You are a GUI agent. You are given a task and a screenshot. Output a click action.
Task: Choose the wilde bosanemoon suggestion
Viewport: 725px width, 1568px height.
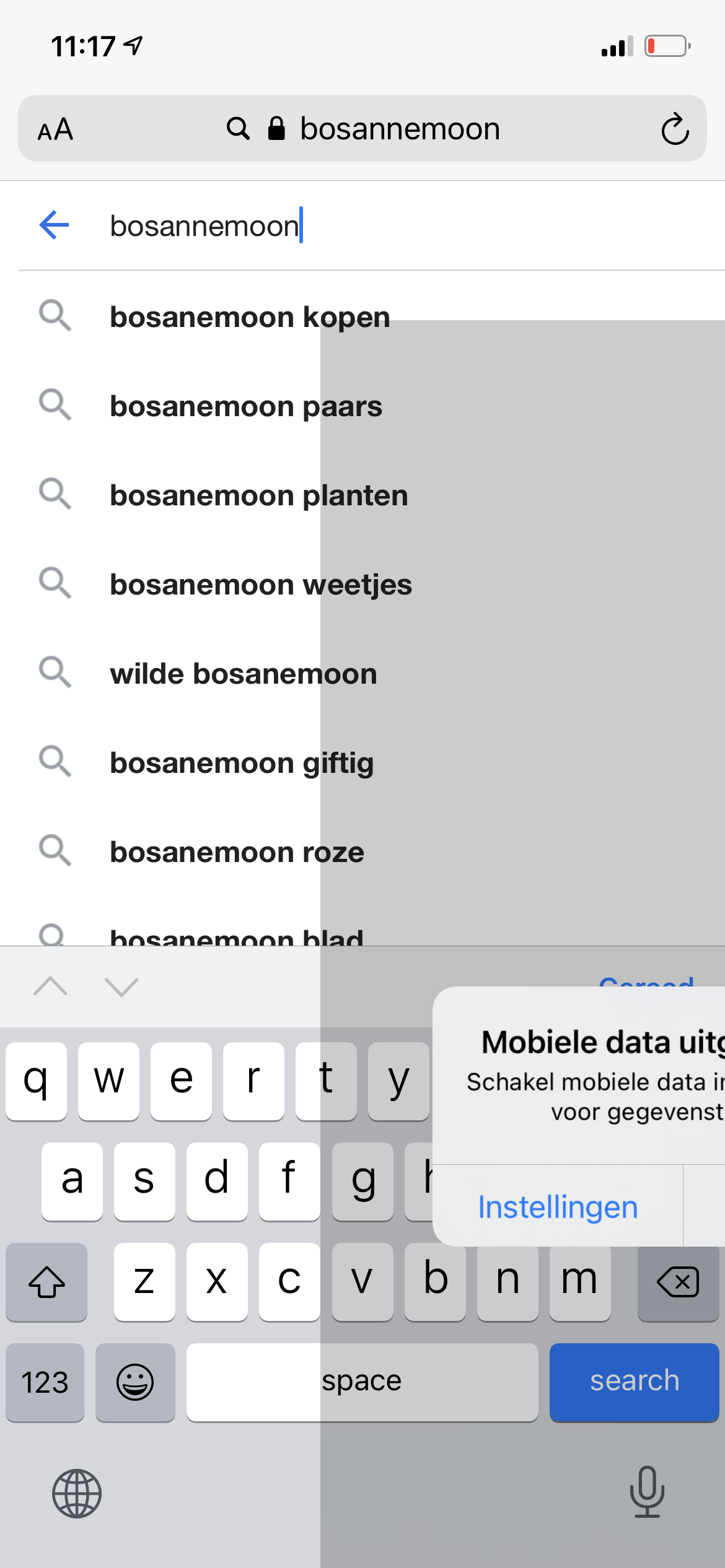(244, 674)
